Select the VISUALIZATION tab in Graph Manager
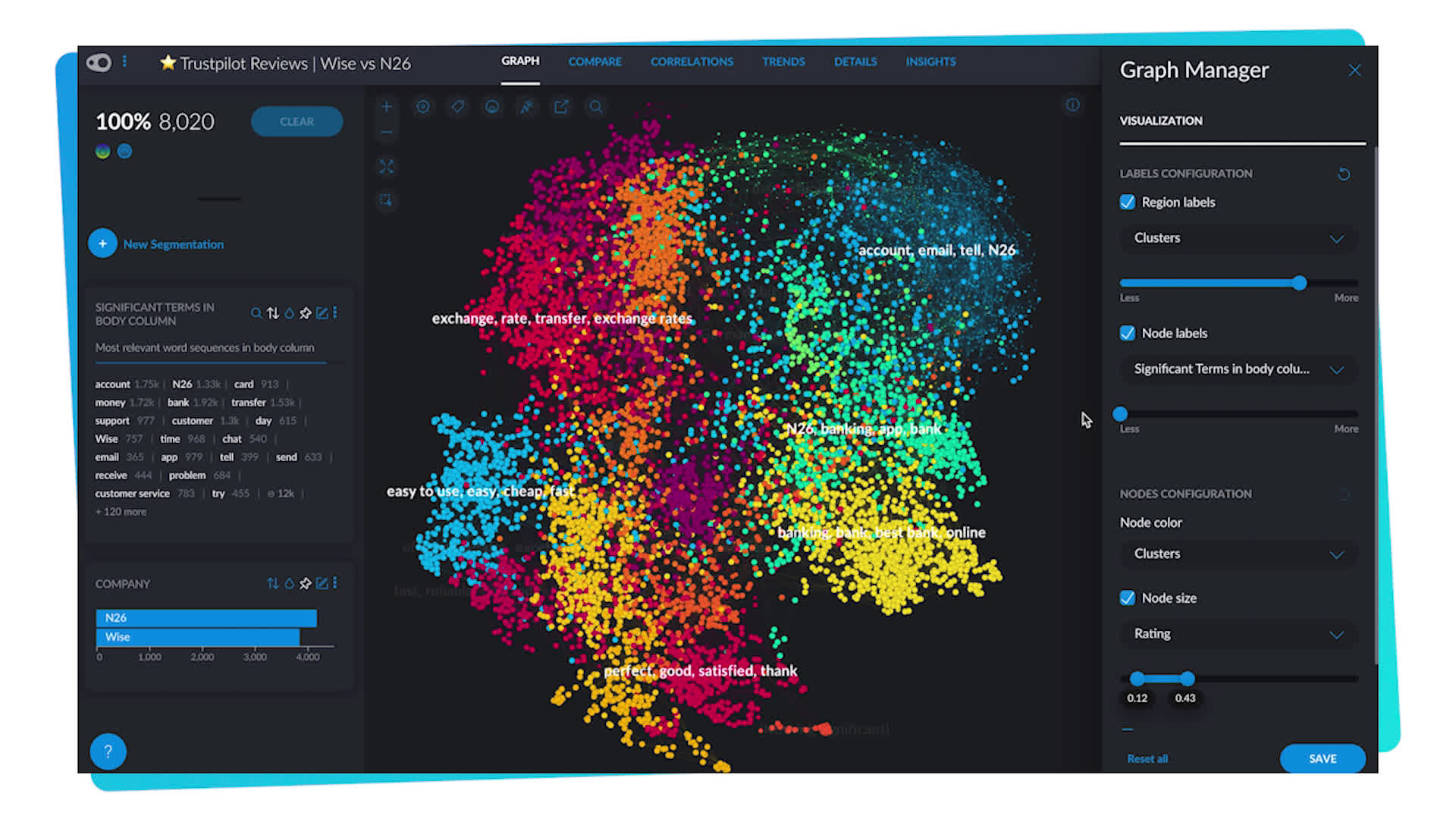The width and height of the screenshot is (1456, 819). [x=1161, y=121]
